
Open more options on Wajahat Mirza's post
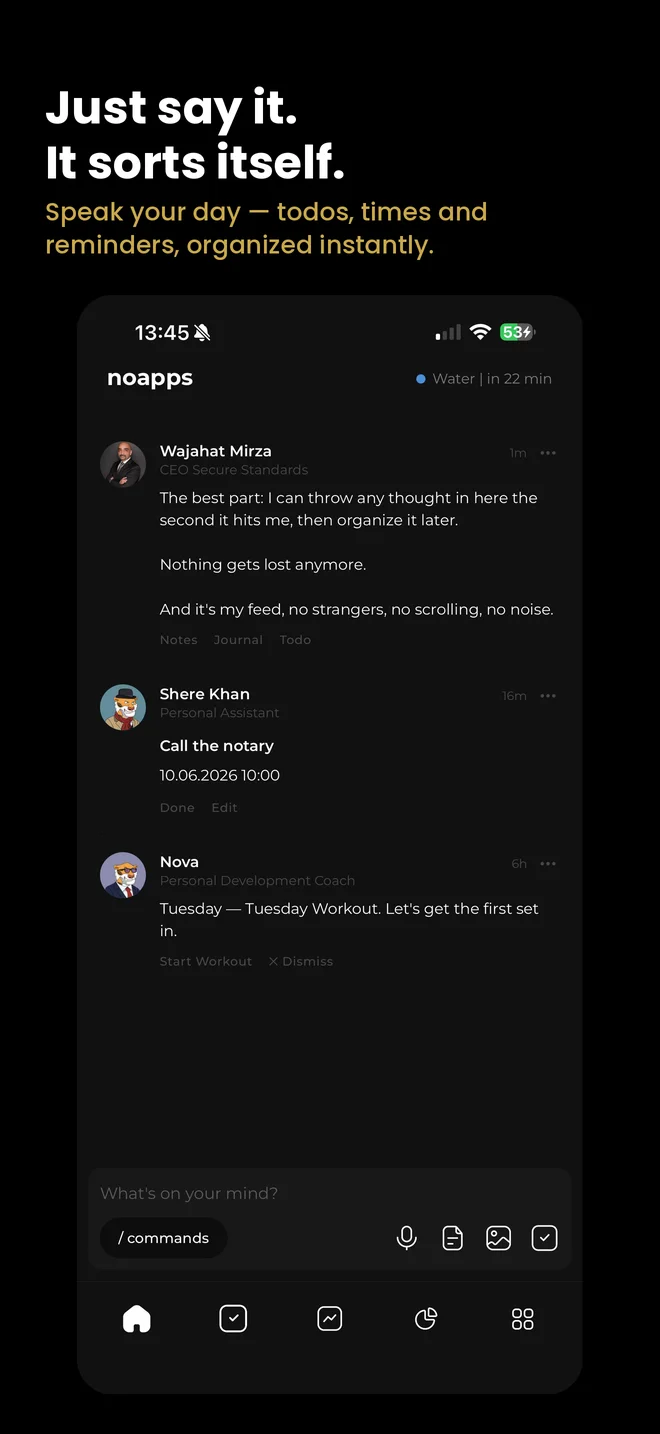(x=548, y=453)
